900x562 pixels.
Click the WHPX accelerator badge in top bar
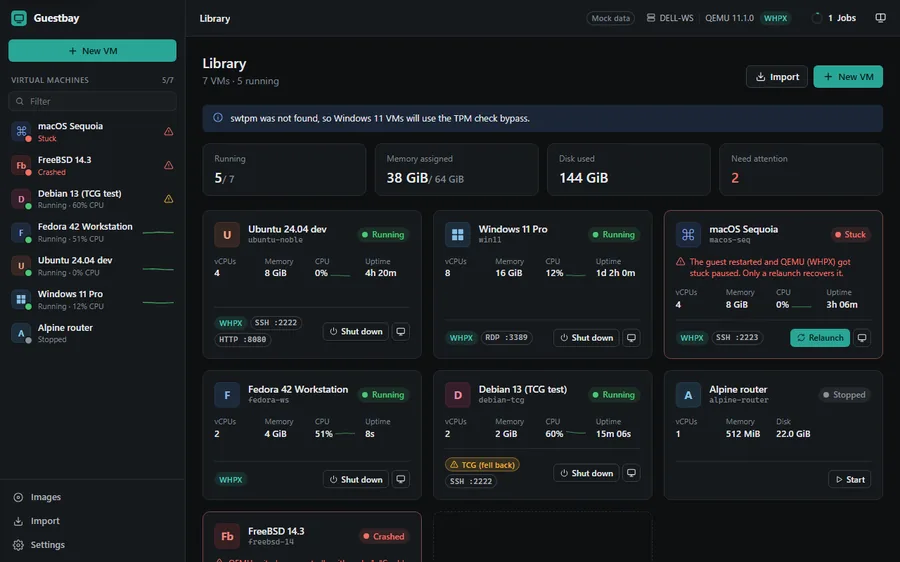coord(775,18)
